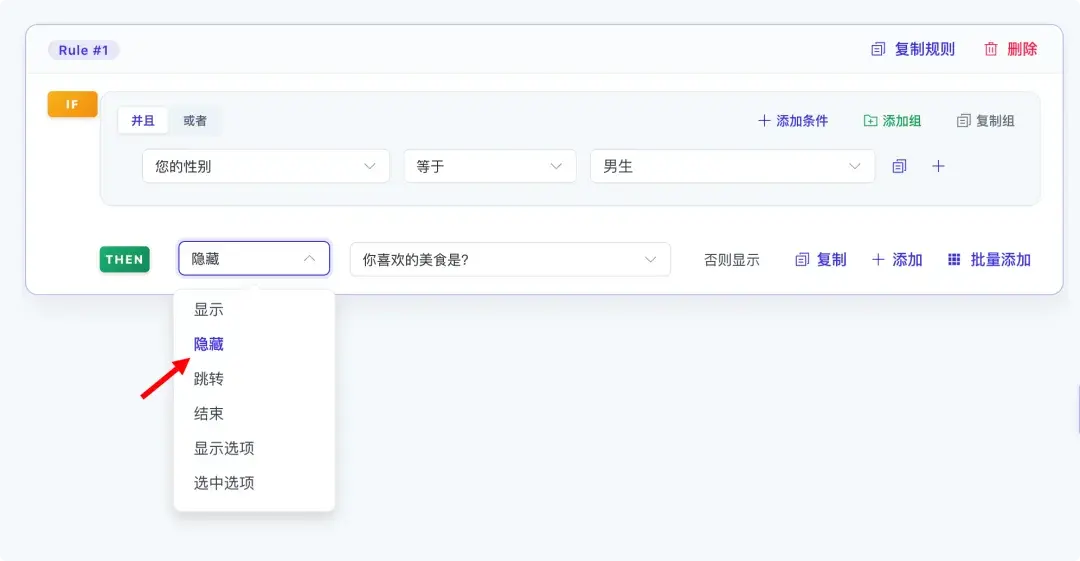1080x561 pixels.
Task: Click 添加 in the THEN row
Action: [897, 260]
